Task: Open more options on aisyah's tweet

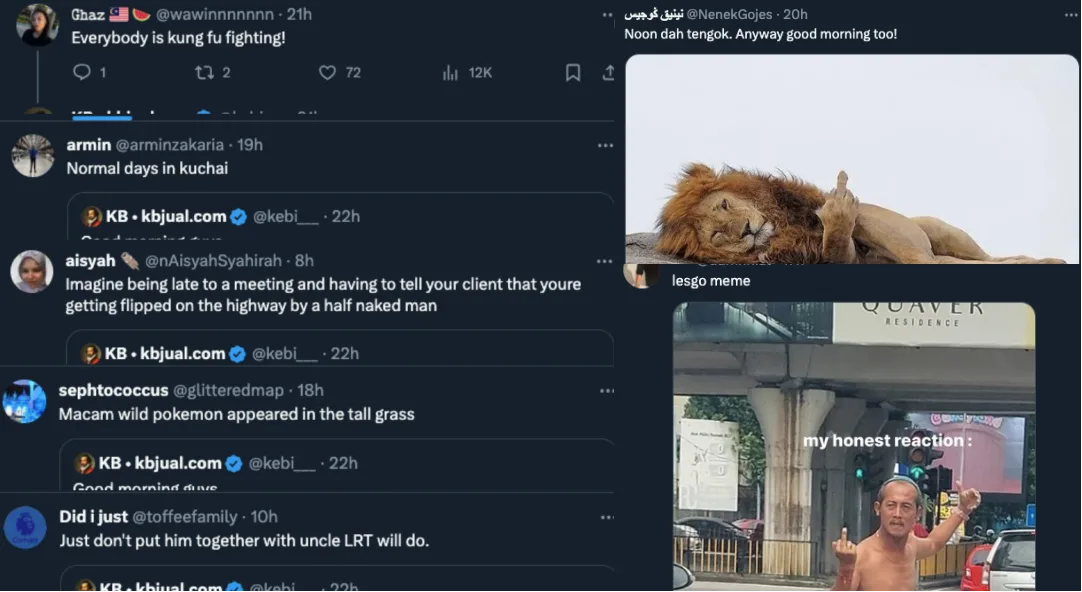Action: pos(605,261)
